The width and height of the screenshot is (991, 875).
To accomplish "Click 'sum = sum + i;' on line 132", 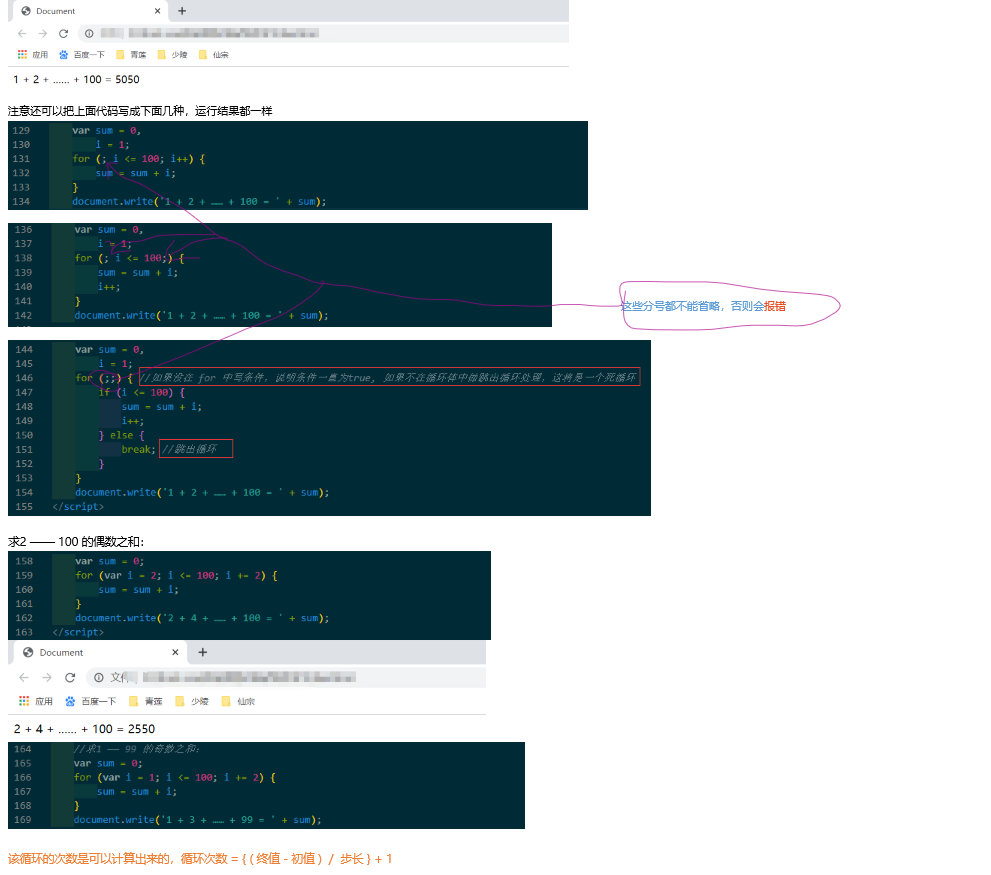I will point(136,173).
